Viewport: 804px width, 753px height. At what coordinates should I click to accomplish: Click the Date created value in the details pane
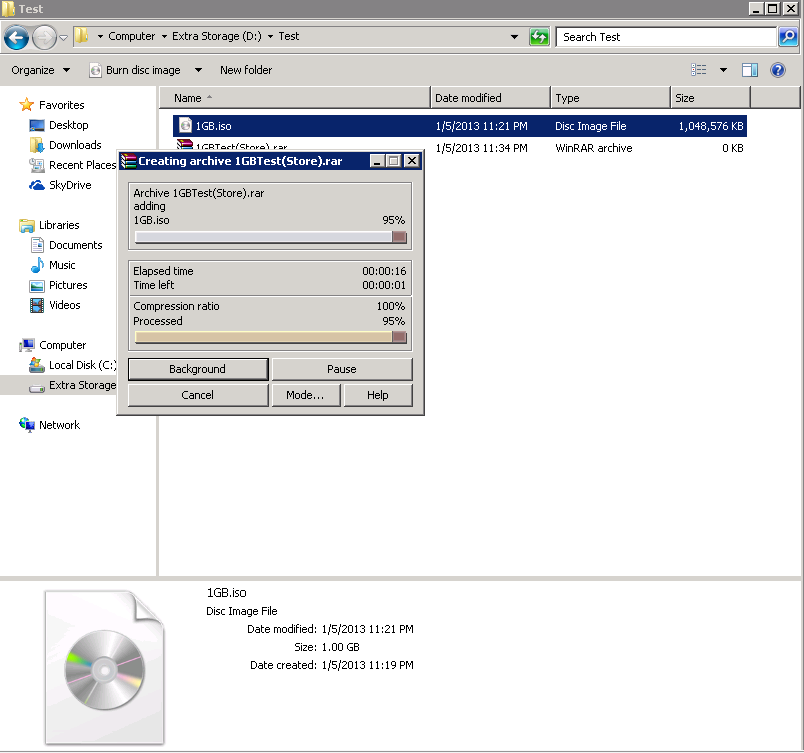pos(367,665)
